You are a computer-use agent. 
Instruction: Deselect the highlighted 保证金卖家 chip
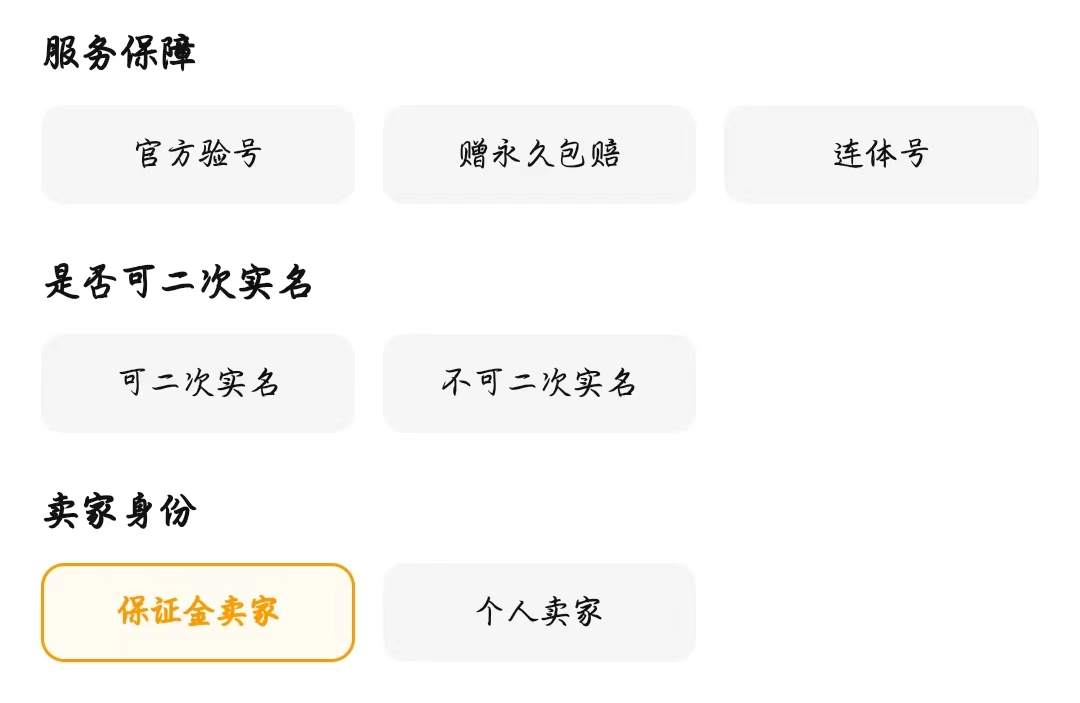(x=198, y=612)
